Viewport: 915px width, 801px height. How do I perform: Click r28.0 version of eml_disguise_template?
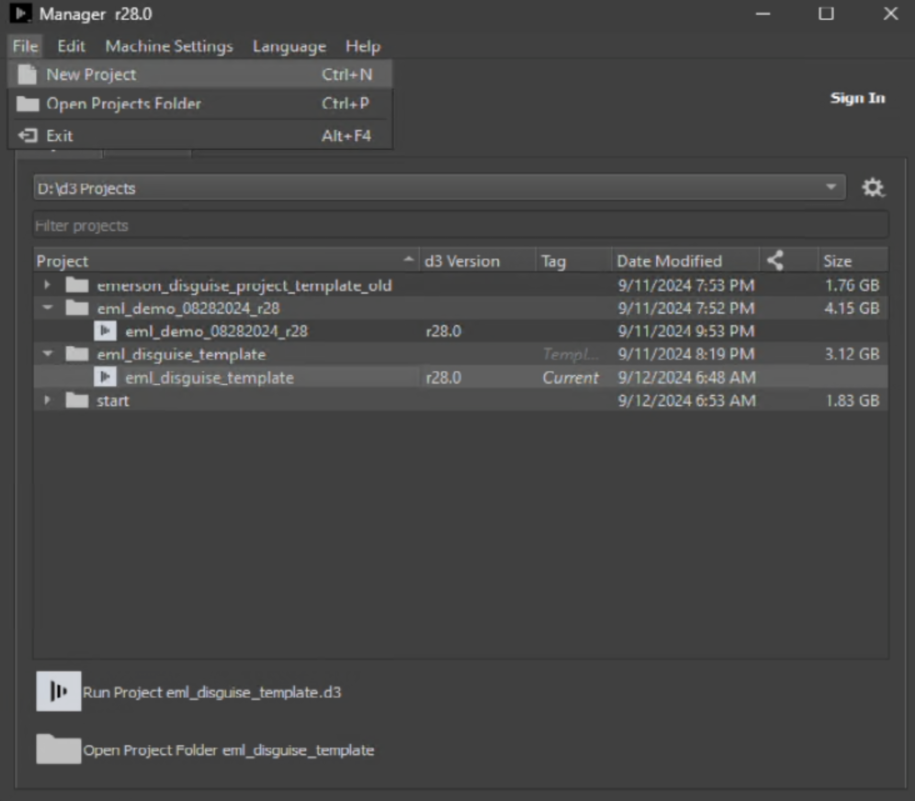(443, 377)
